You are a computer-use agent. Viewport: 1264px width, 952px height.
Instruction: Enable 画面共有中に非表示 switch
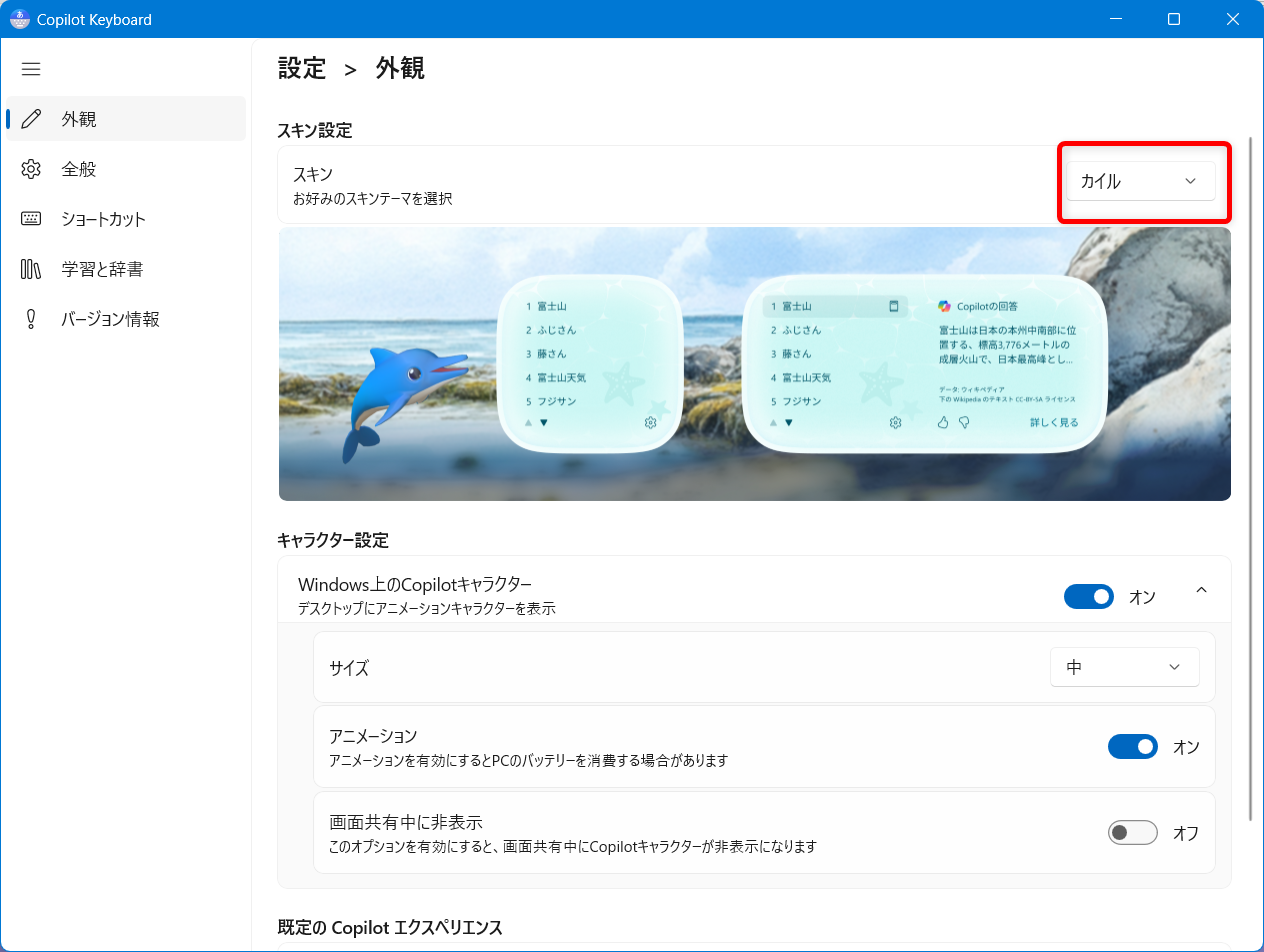point(1133,833)
